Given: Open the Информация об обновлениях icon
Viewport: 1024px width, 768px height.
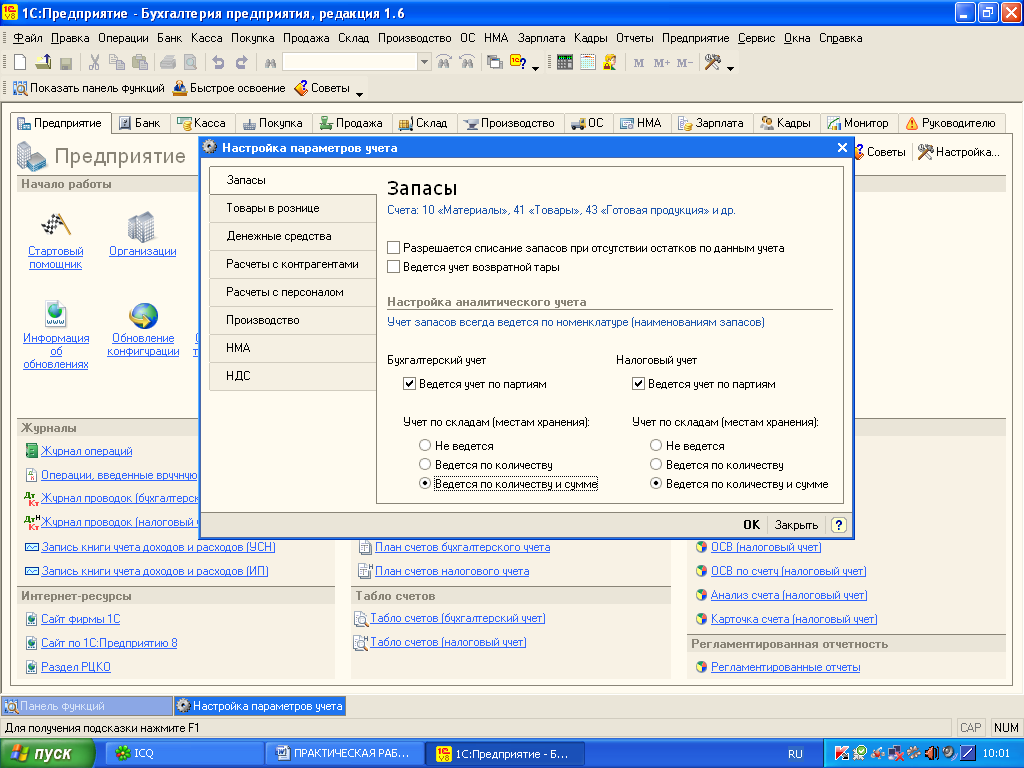Looking at the screenshot, I should point(56,313).
